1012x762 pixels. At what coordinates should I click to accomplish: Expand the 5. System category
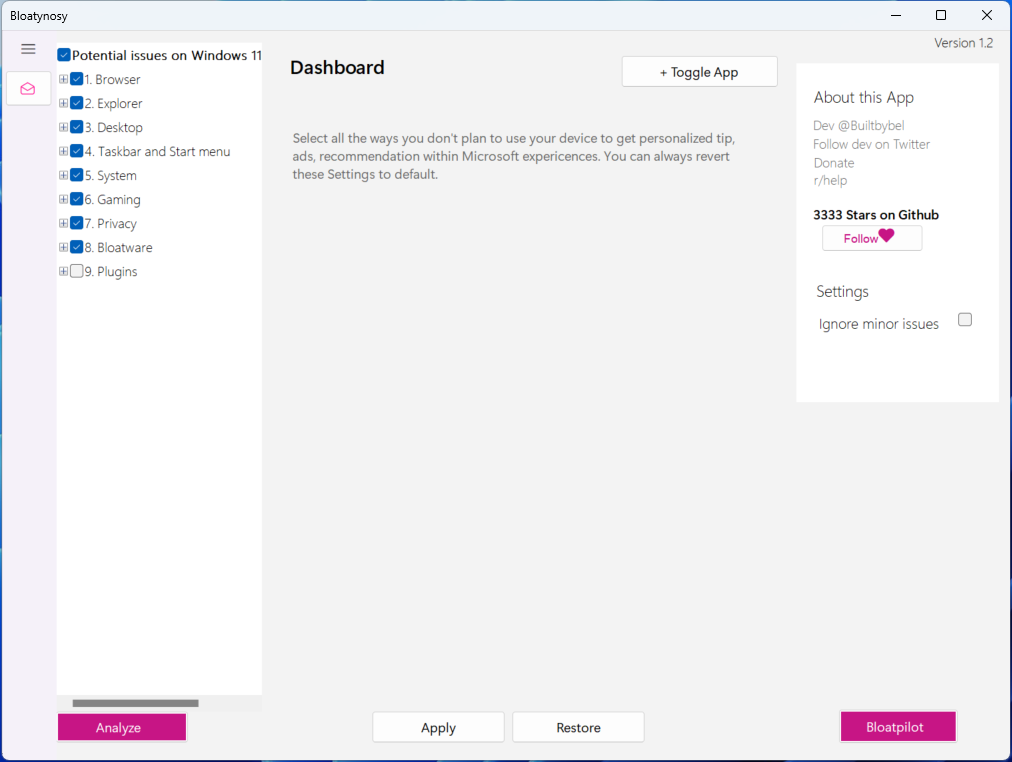point(62,175)
